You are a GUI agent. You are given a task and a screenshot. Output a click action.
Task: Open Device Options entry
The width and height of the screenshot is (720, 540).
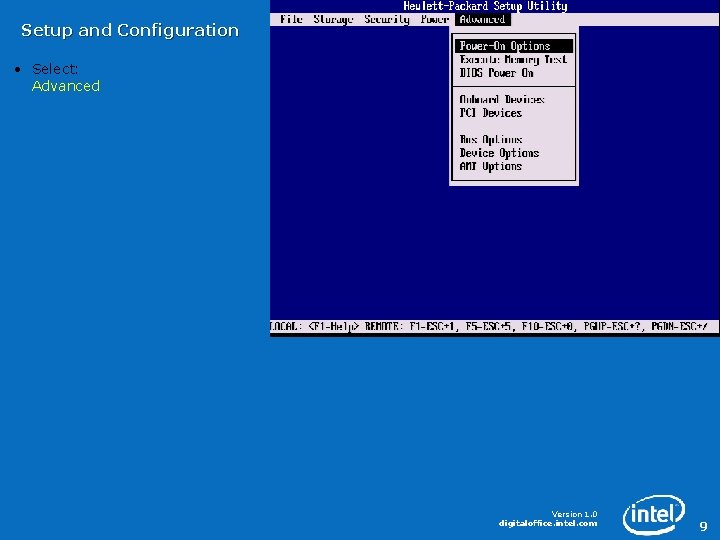coord(499,153)
